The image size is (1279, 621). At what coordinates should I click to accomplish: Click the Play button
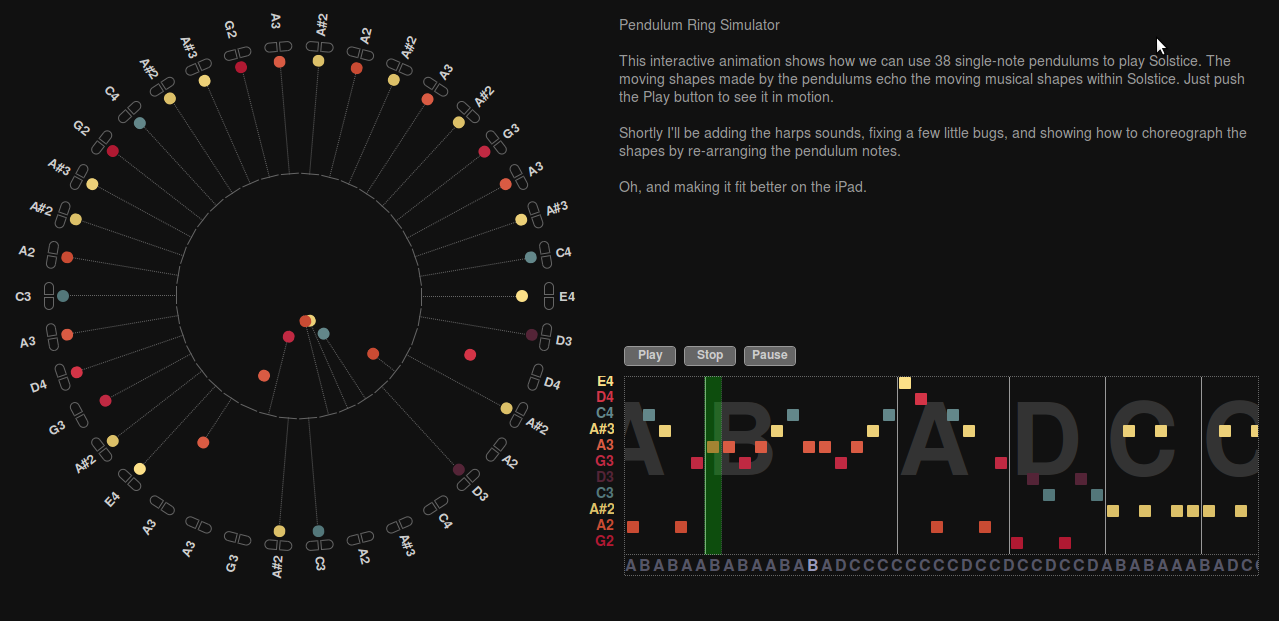[x=650, y=355]
